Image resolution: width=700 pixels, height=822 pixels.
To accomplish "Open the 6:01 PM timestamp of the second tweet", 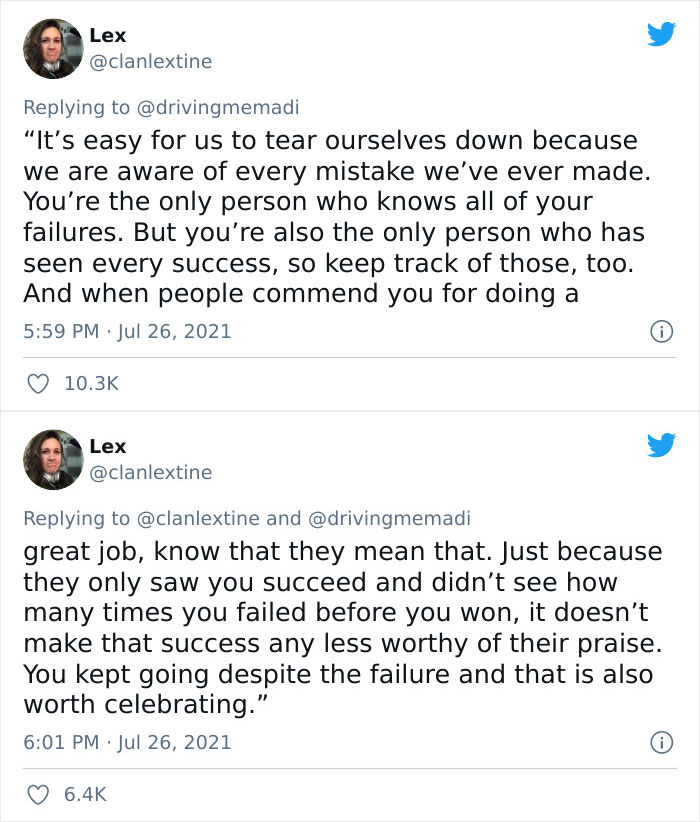I will [60, 742].
